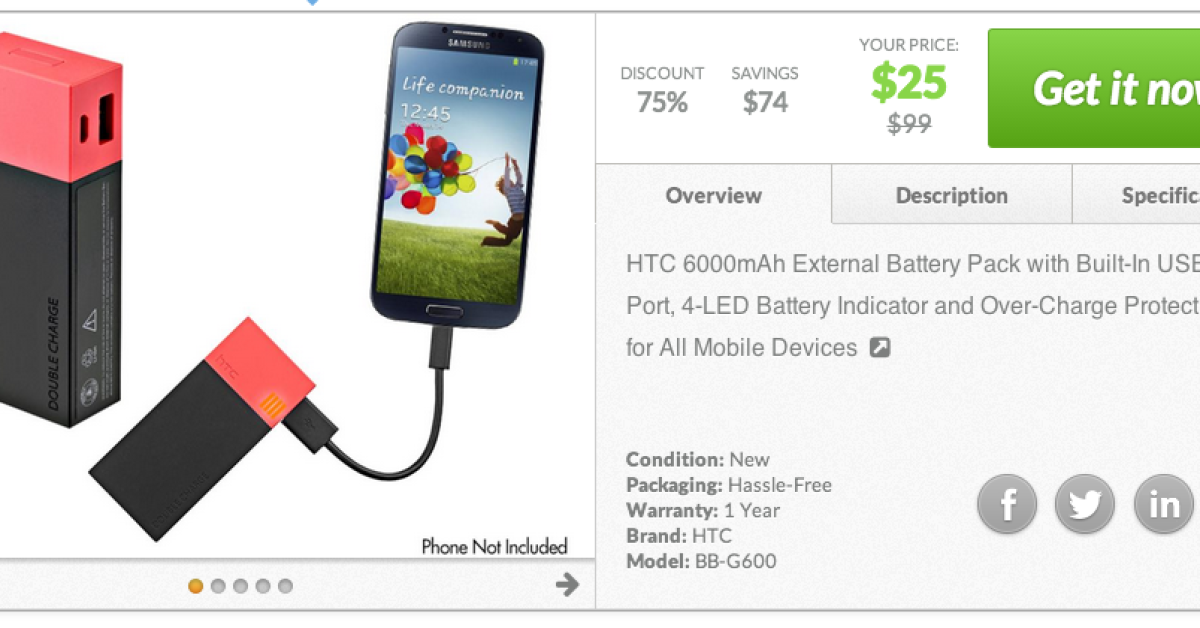Click the crossed-out $99 original price
The height and width of the screenshot is (628, 1200).
click(909, 123)
